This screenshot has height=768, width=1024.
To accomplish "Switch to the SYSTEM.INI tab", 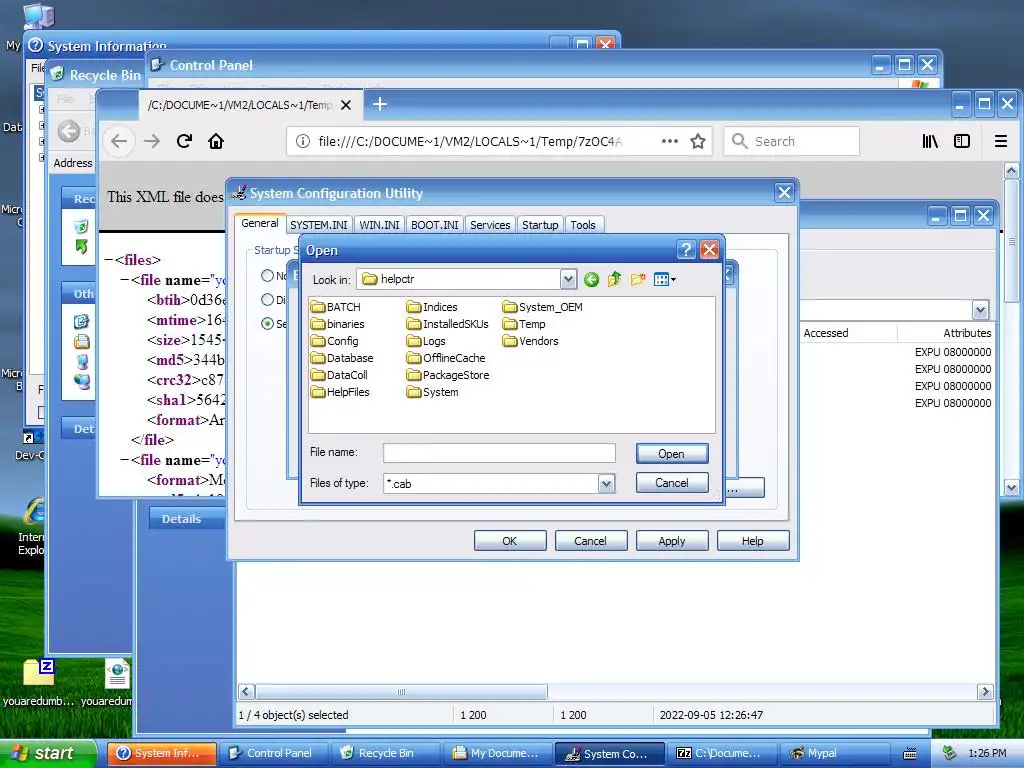I will [319, 225].
